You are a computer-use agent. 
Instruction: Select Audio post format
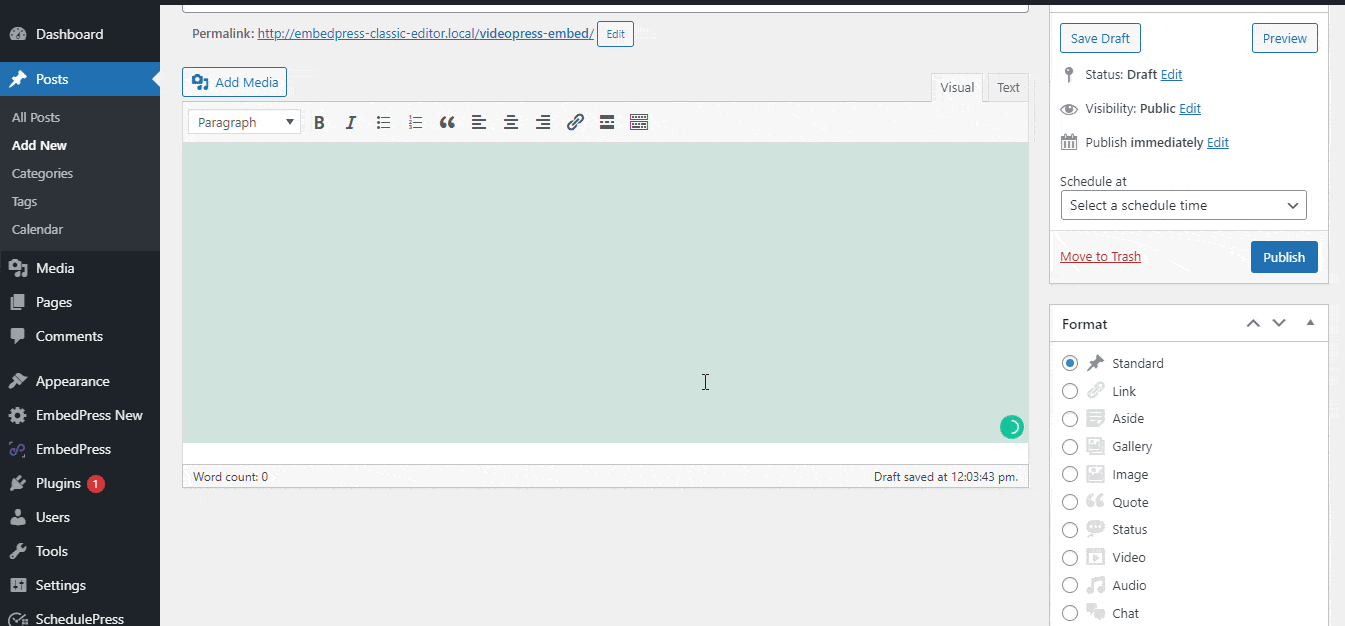click(1070, 585)
